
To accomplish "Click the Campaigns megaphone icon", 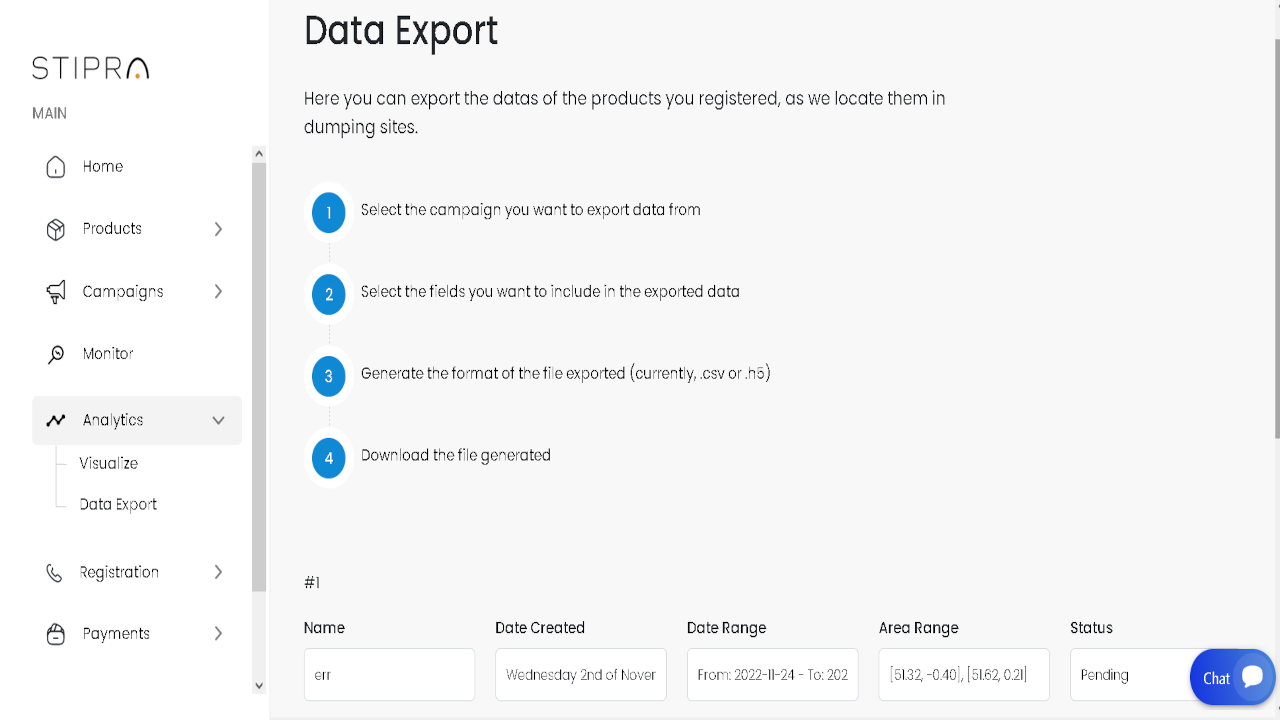I will pyautogui.click(x=56, y=292).
